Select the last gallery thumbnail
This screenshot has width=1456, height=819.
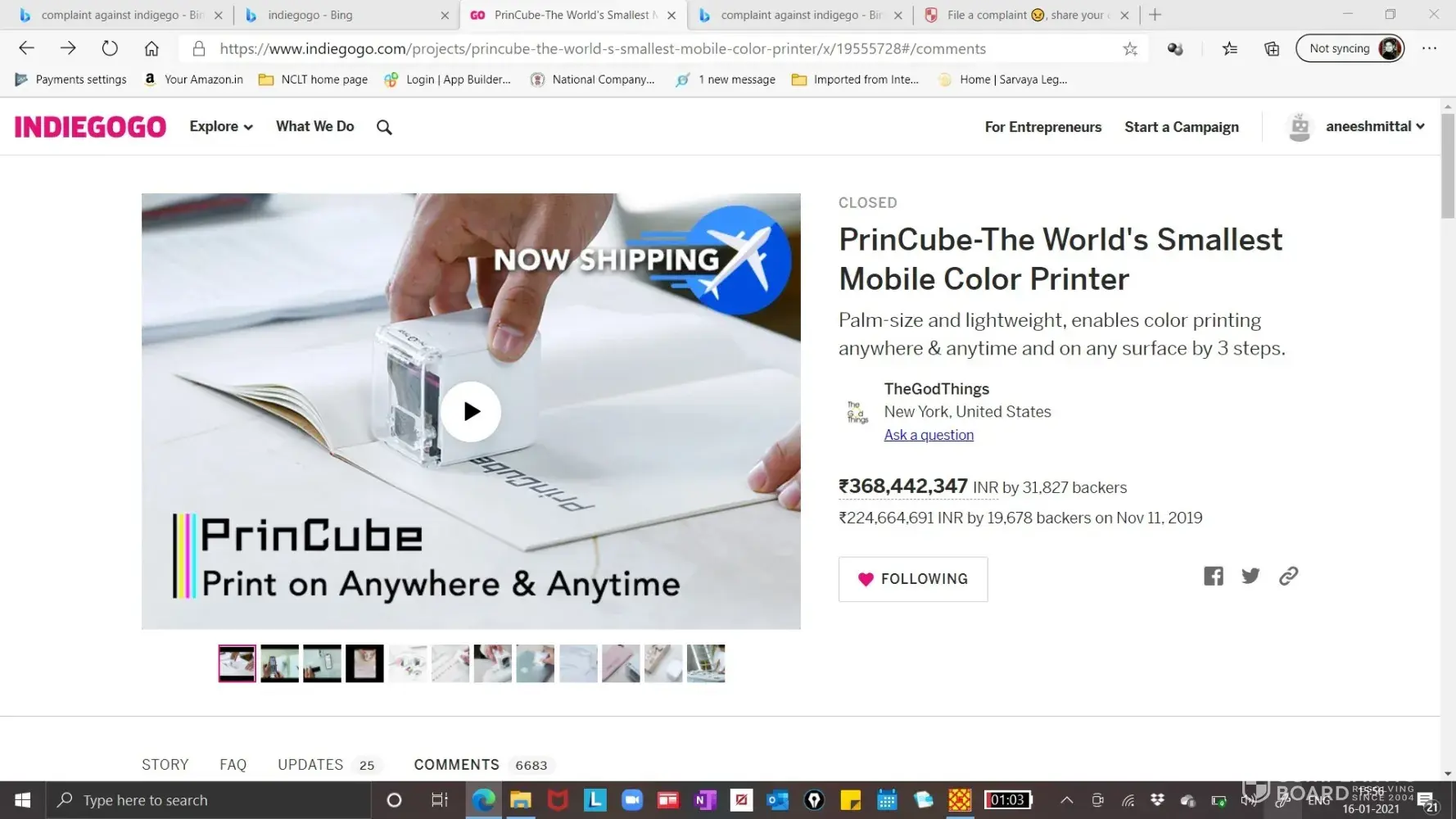[x=706, y=663]
